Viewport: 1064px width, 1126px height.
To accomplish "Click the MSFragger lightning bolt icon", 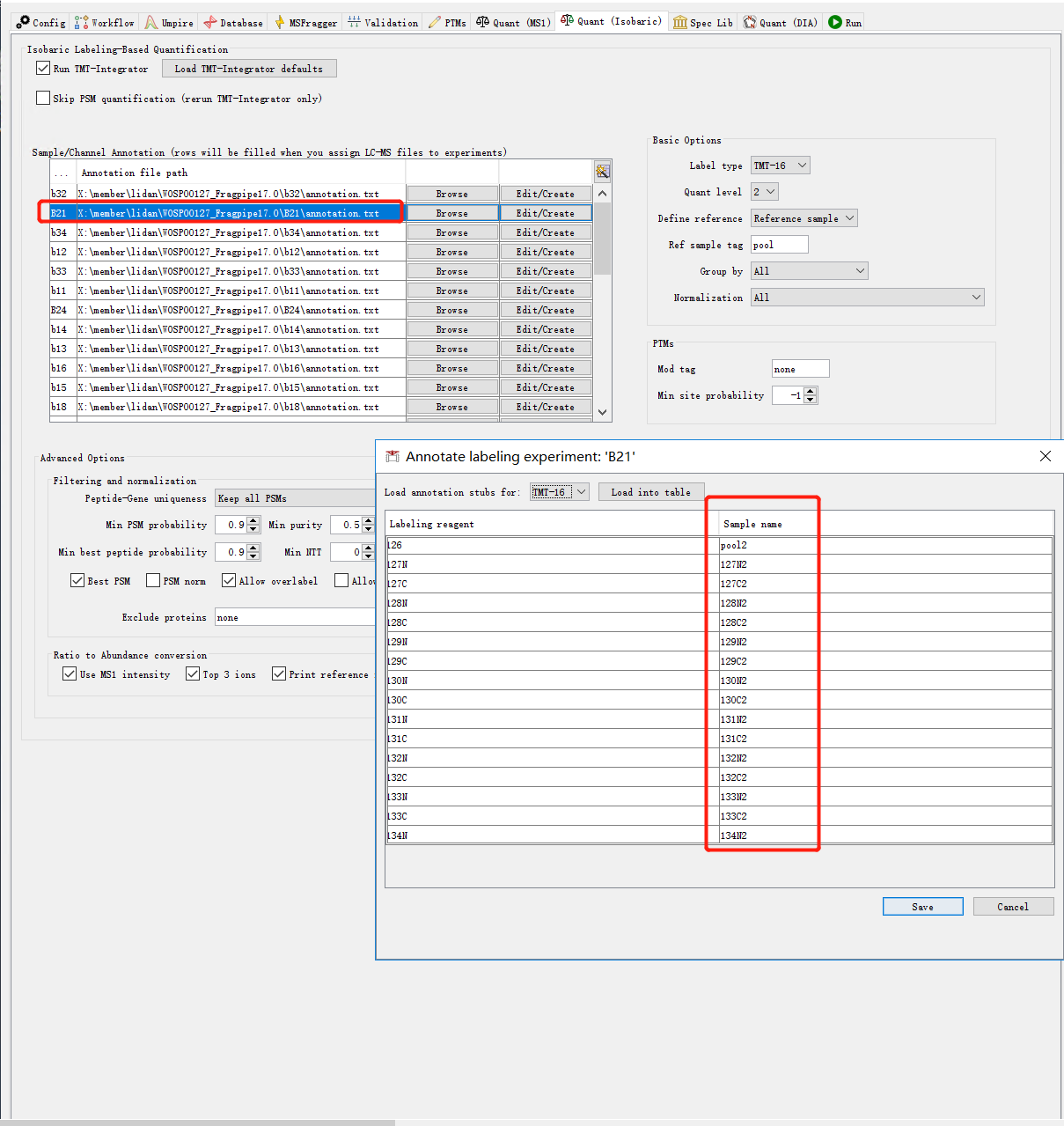I will click(x=279, y=22).
